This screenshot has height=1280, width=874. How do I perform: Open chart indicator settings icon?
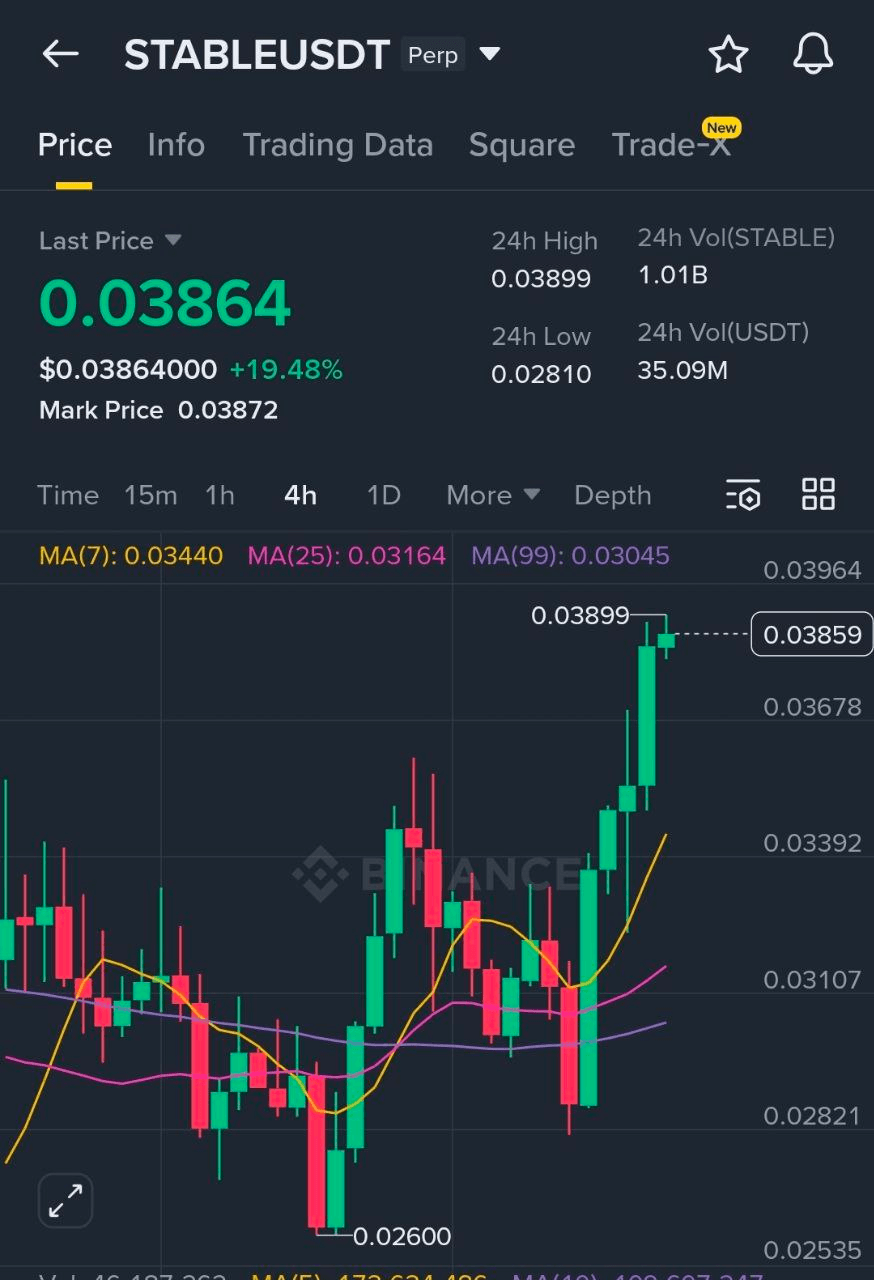743,494
